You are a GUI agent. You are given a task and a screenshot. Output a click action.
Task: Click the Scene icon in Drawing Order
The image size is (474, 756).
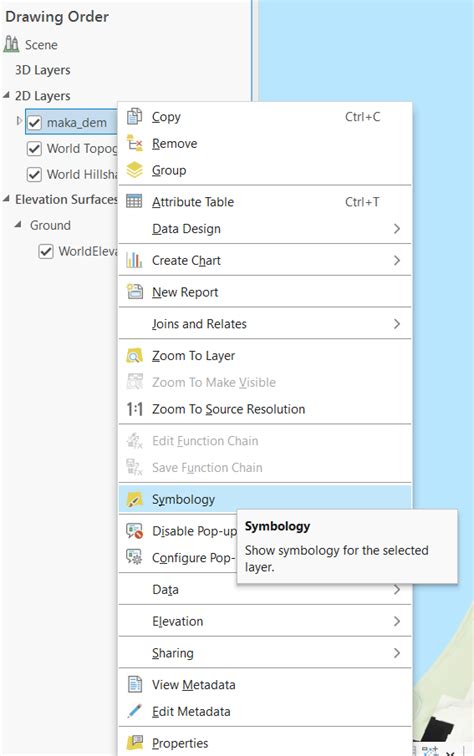11,44
